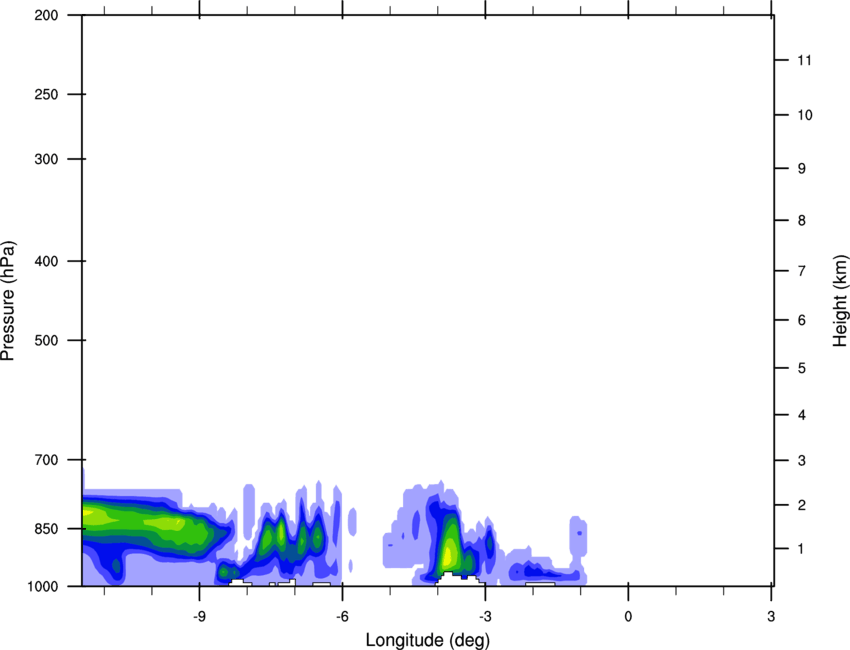Pick the 8 km height label
The height and width of the screenshot is (650, 850).
[x=802, y=221]
